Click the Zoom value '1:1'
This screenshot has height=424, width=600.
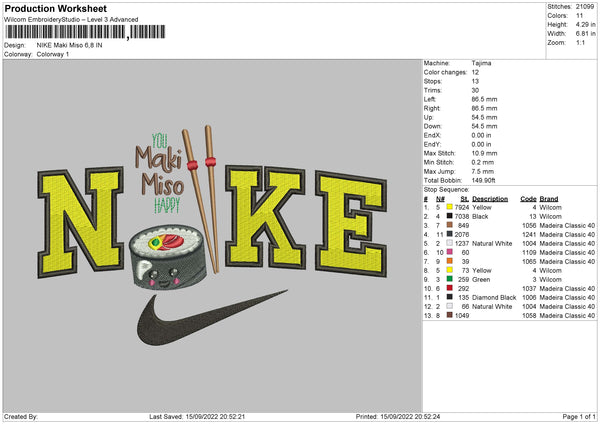point(580,42)
